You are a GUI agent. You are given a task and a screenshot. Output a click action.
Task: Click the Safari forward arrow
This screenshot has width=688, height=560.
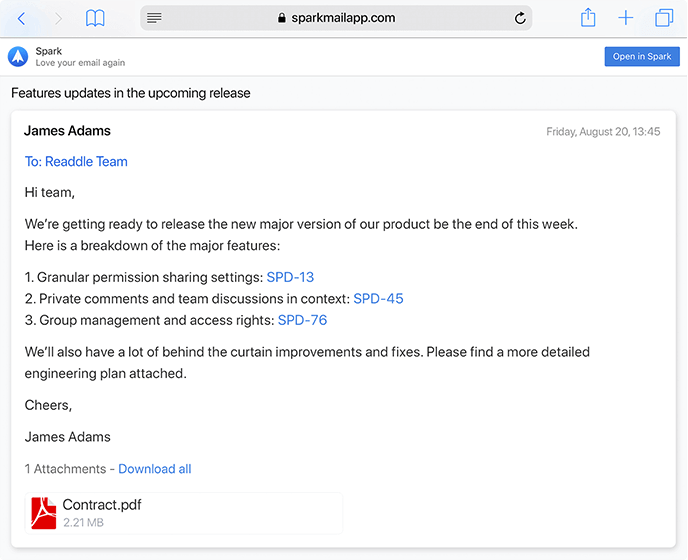[x=58, y=18]
